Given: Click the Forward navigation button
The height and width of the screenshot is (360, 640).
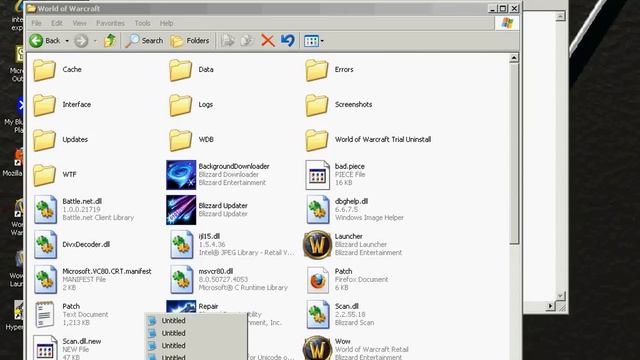Looking at the screenshot, I should (x=81, y=41).
